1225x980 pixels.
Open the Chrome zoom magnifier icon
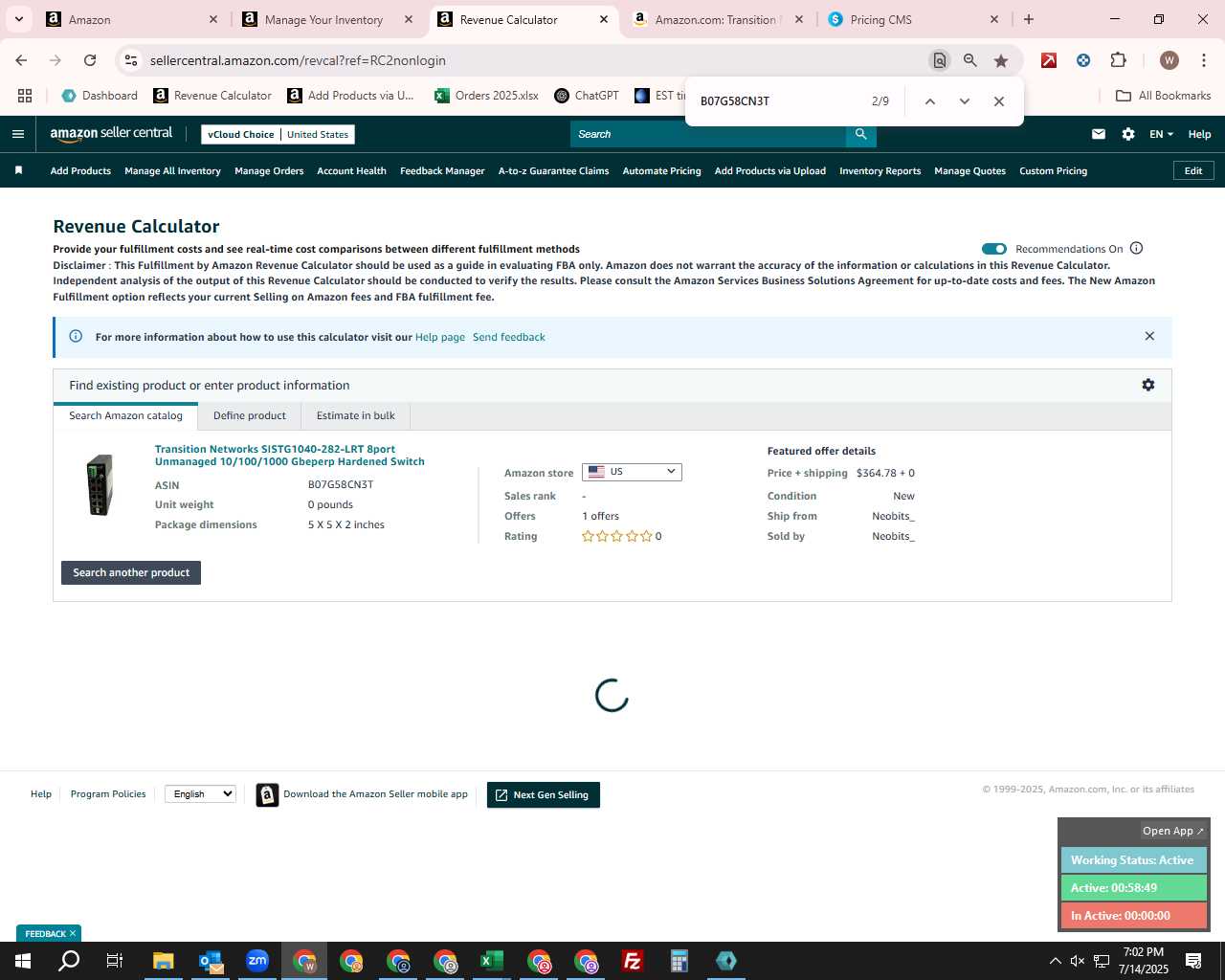point(970,60)
